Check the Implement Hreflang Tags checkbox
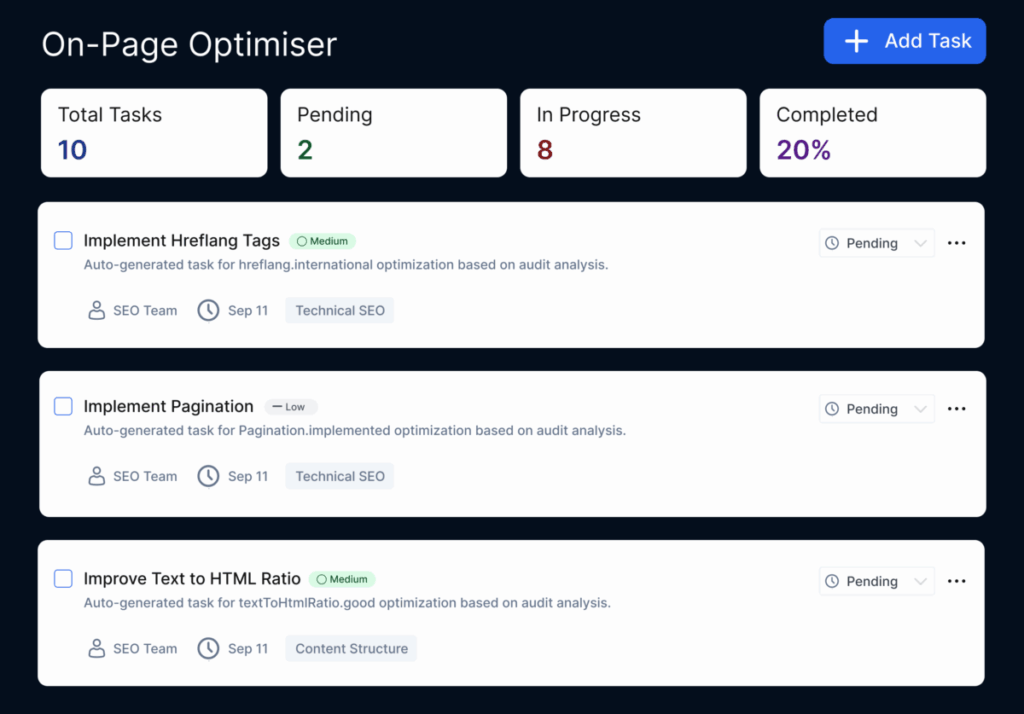Viewport: 1024px width, 714px height. [63, 241]
